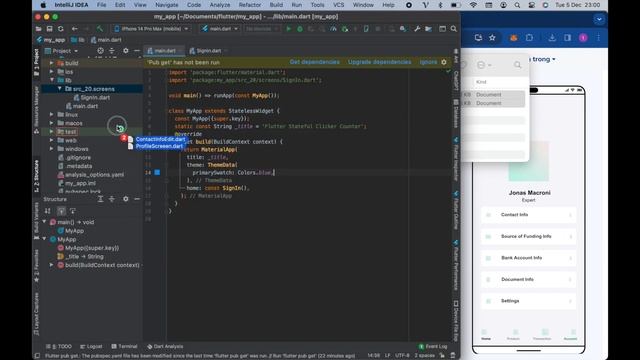Expand the windows folder
The image size is (640, 360).
(51, 149)
